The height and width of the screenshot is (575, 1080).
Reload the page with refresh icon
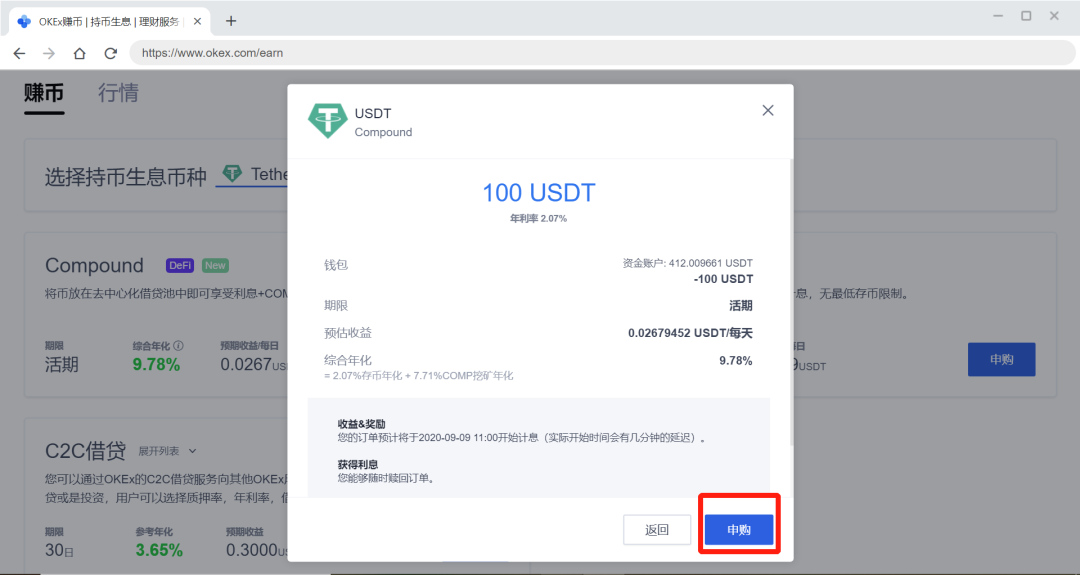click(110, 53)
